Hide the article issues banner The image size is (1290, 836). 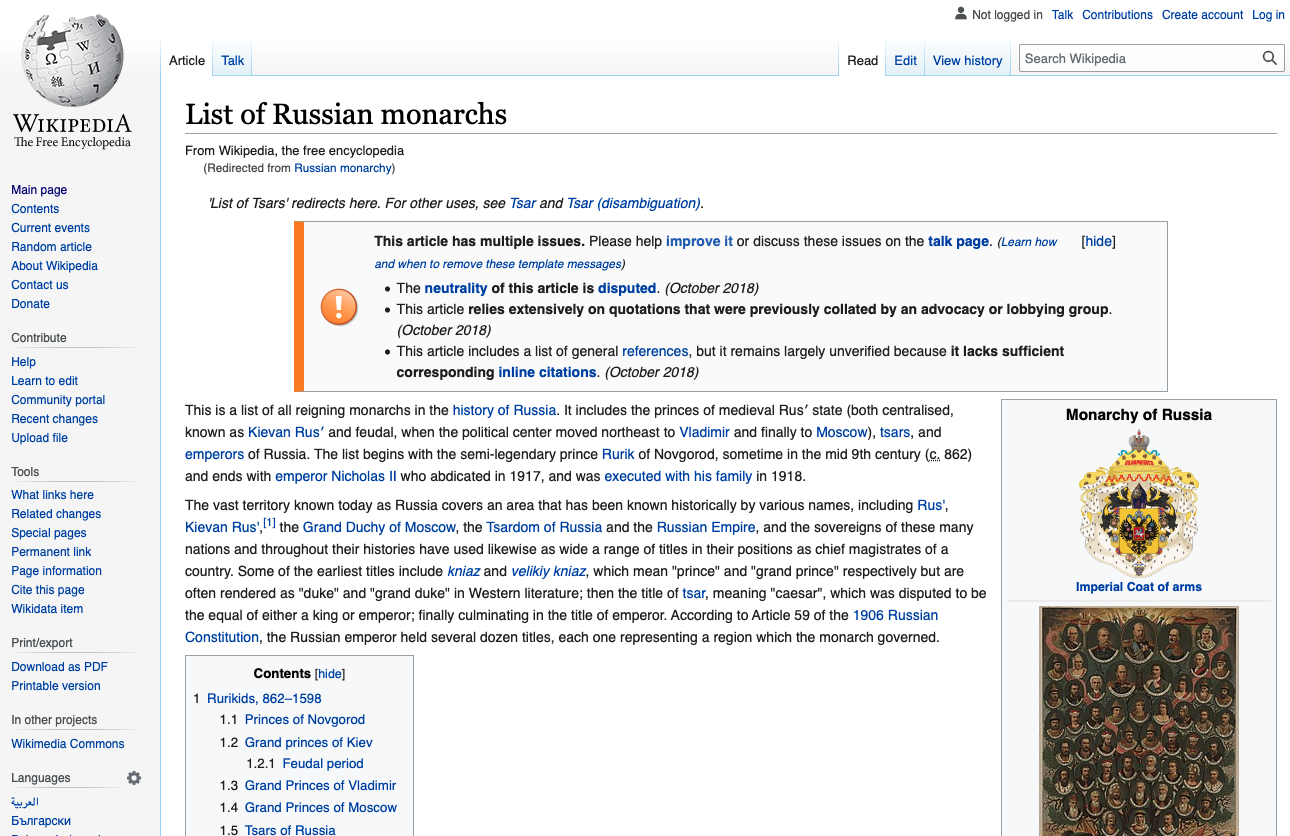pos(1098,242)
